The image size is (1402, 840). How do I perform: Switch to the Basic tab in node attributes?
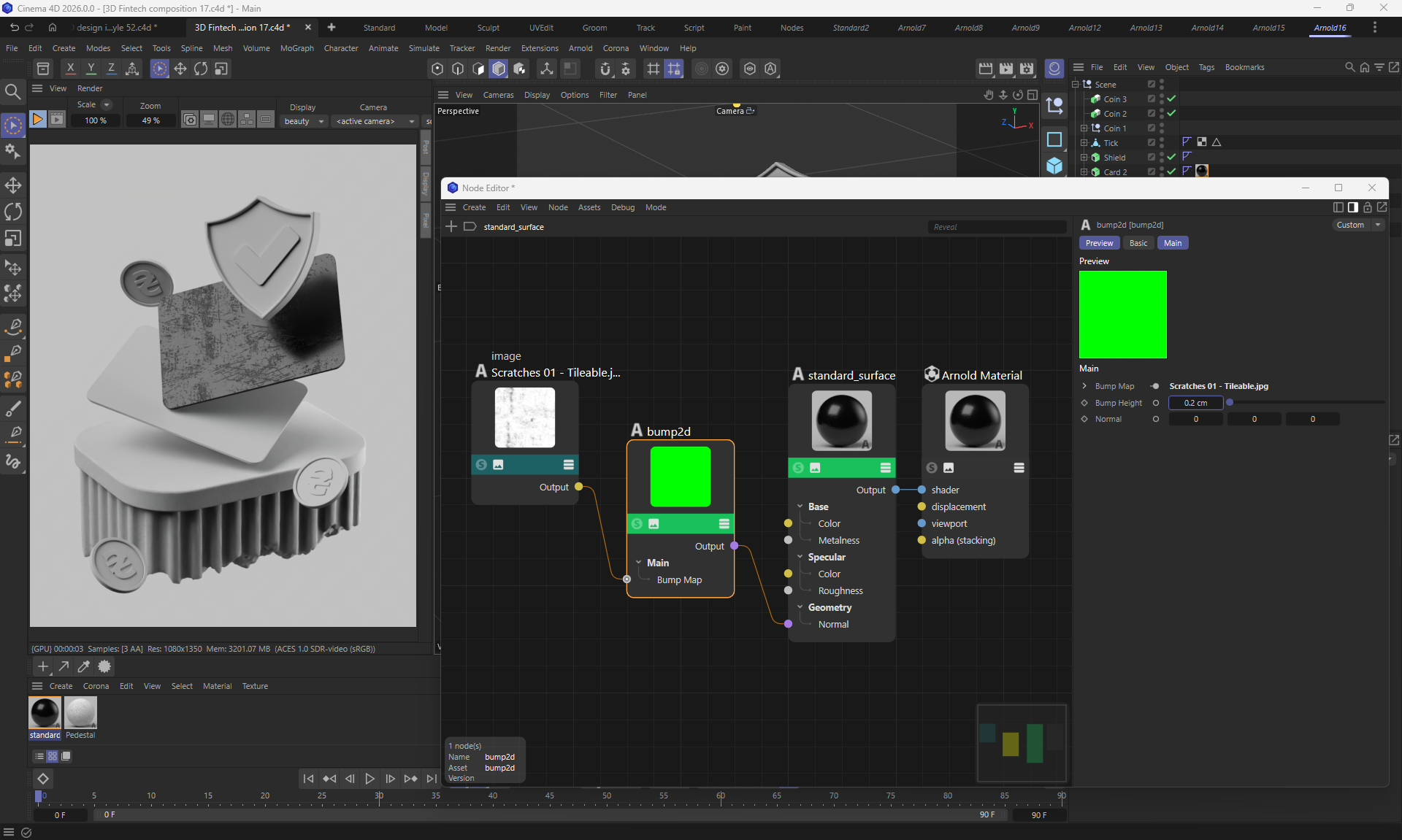pyautogui.click(x=1138, y=243)
